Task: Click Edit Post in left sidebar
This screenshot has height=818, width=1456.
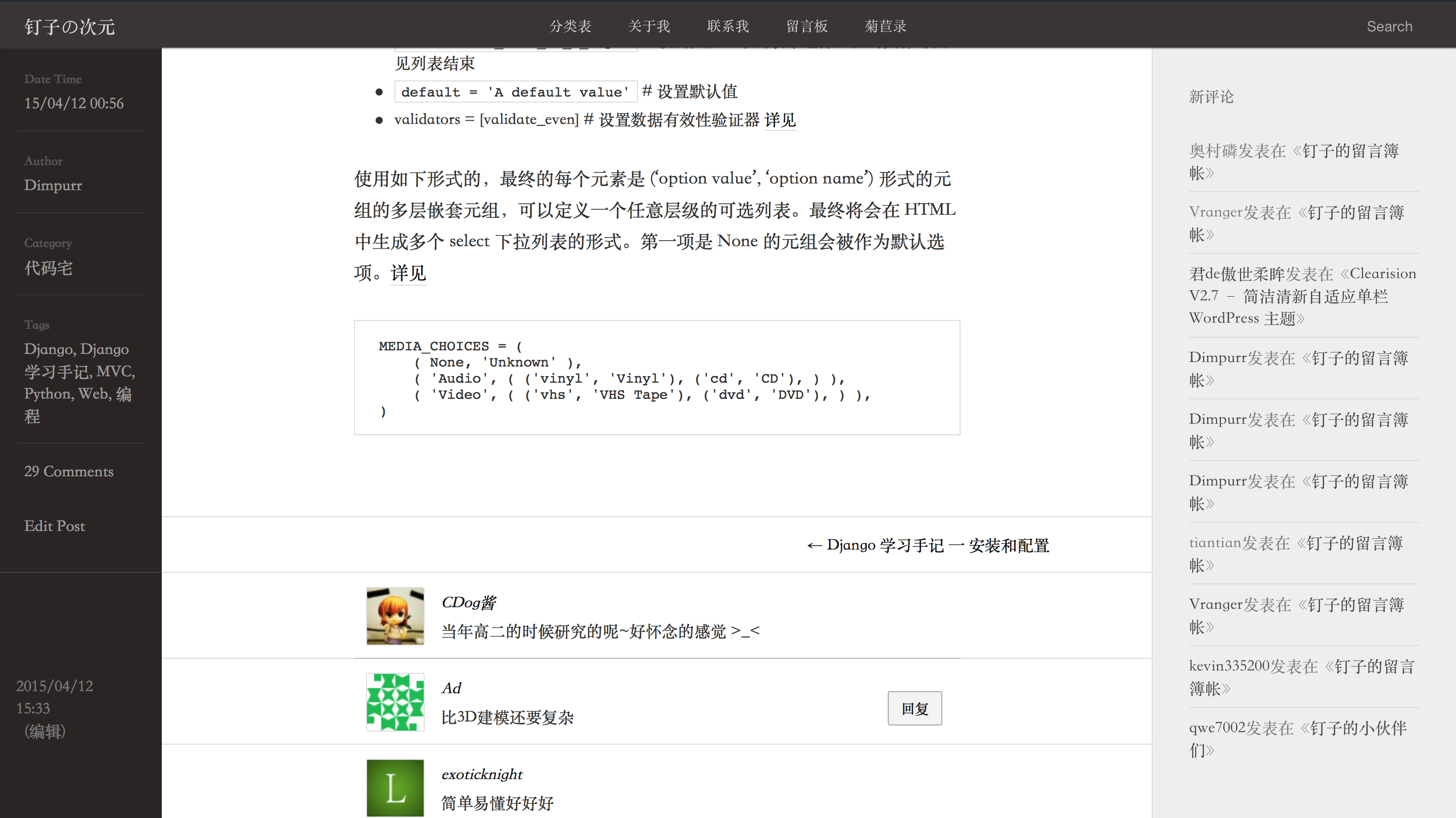Action: tap(54, 526)
